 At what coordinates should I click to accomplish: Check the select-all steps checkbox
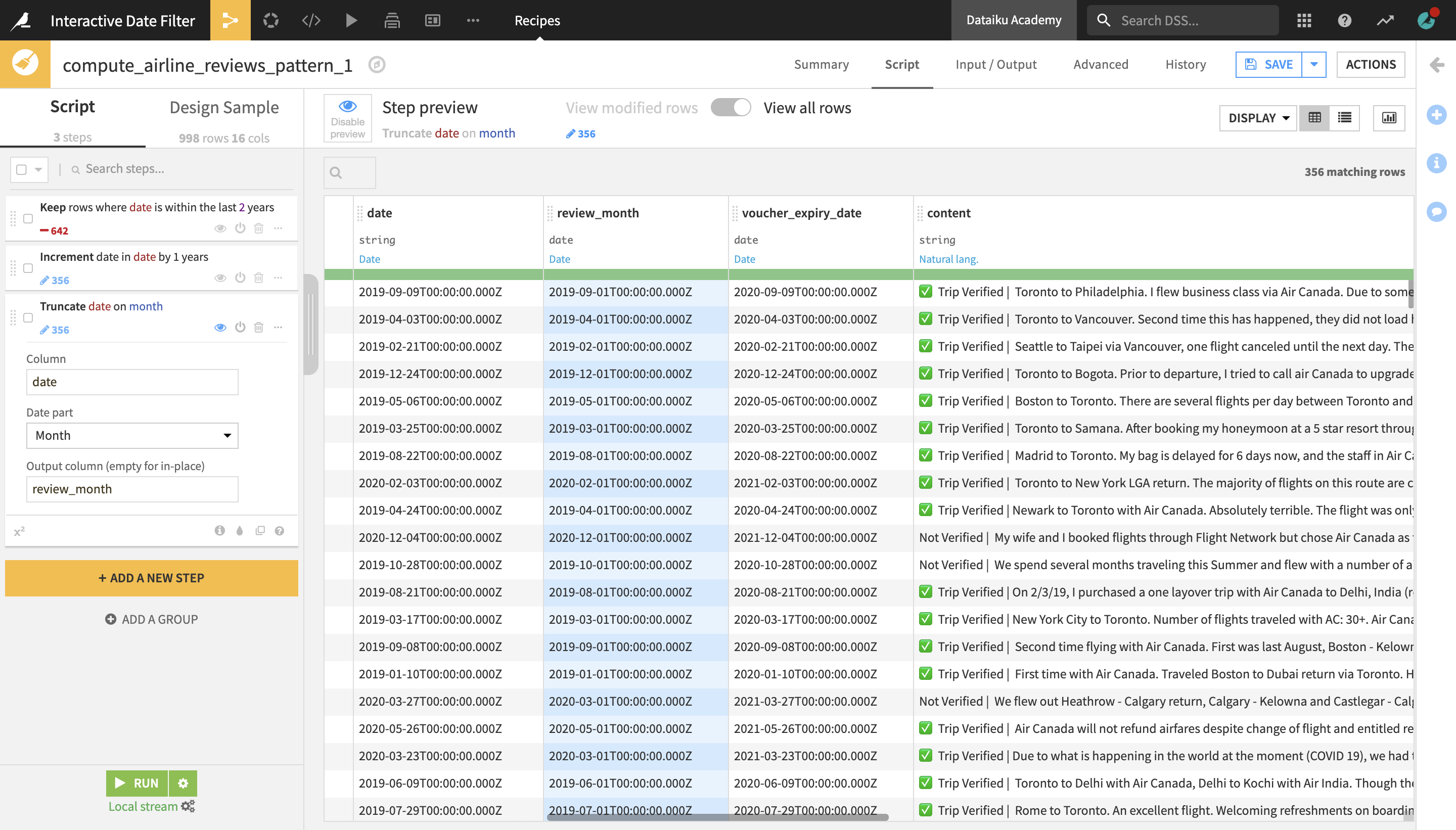22,169
